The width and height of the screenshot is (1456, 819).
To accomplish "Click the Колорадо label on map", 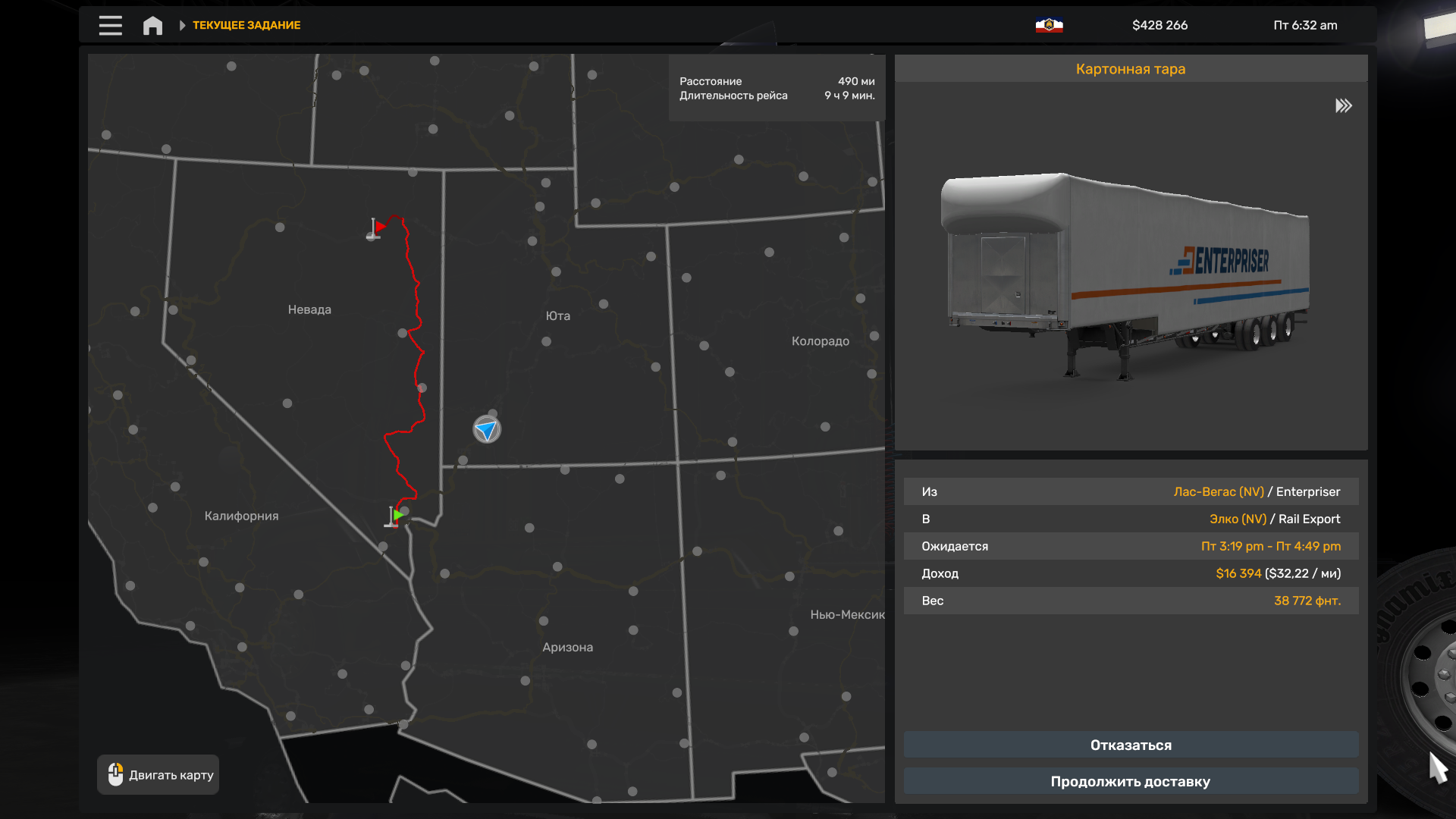I will pyautogui.click(x=821, y=341).
